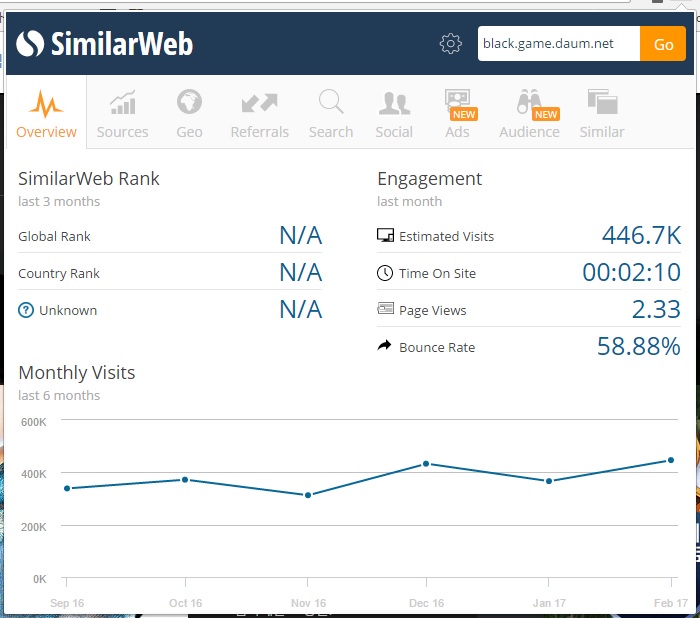The width and height of the screenshot is (700, 618).
Task: Click the 00:02:10 time on site value
Action: pos(632,272)
